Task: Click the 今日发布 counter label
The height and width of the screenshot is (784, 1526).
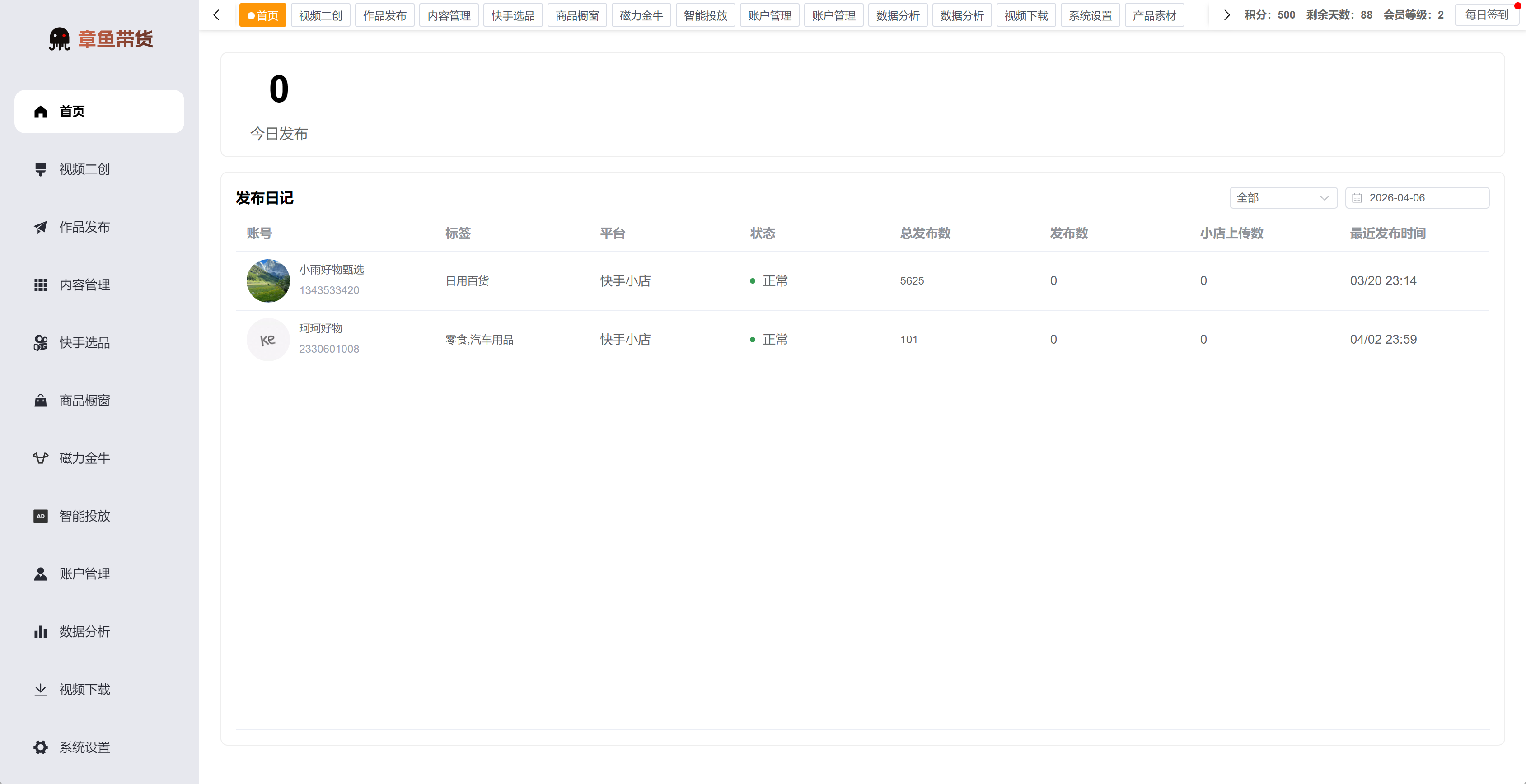Action: click(x=278, y=134)
